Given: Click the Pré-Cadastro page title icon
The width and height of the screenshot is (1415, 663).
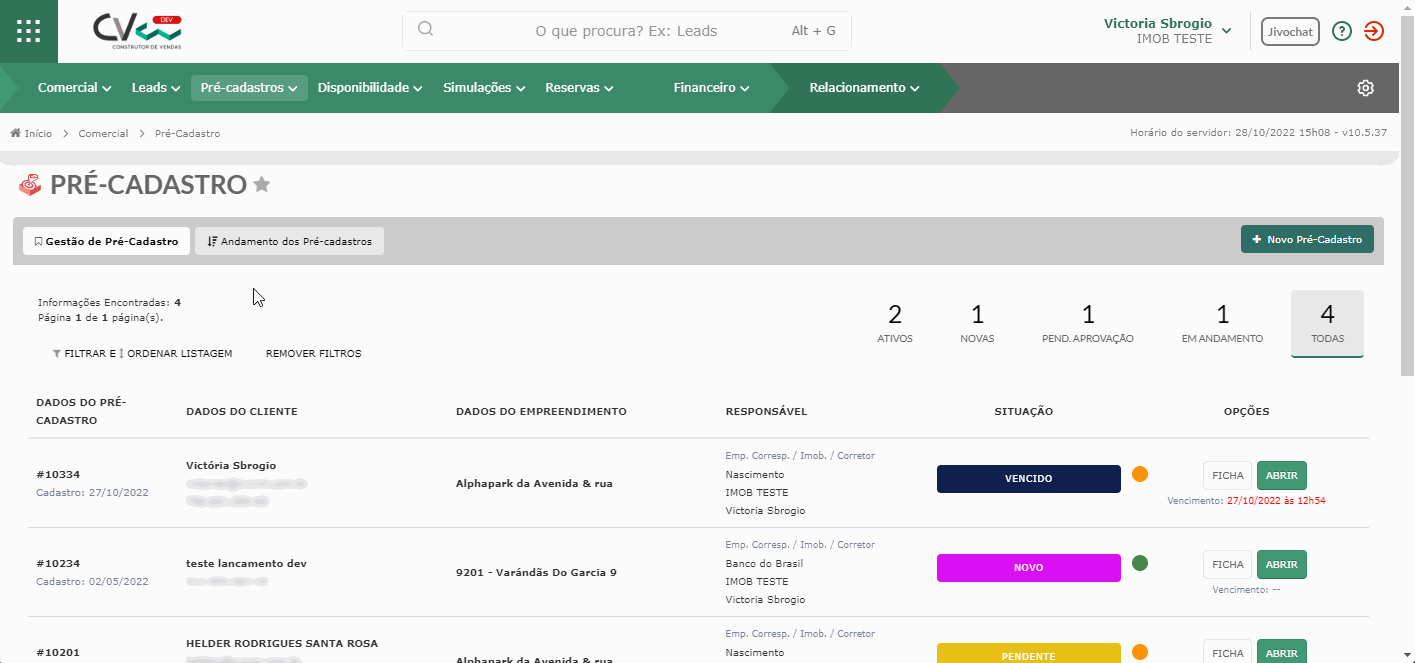Looking at the screenshot, I should coord(30,185).
